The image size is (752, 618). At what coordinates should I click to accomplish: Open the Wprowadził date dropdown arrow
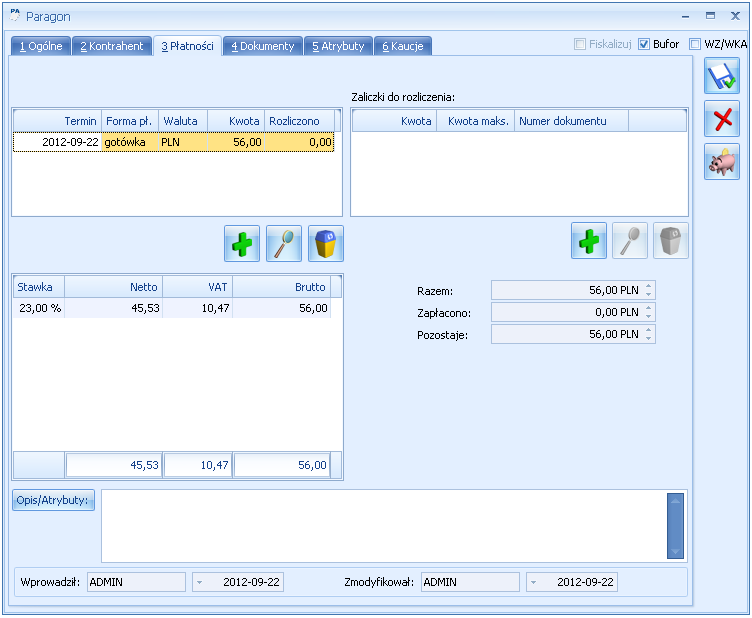(200, 583)
